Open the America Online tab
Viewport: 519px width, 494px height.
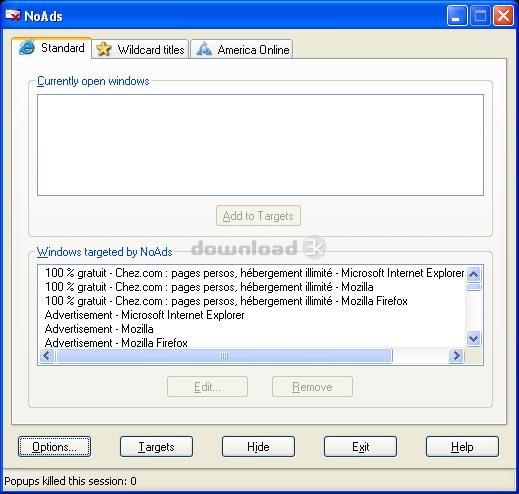pyautogui.click(x=242, y=49)
